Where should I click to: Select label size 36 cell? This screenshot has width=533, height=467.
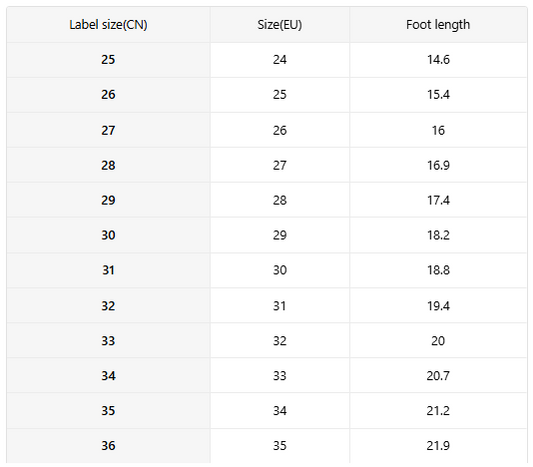pyautogui.click(x=108, y=446)
